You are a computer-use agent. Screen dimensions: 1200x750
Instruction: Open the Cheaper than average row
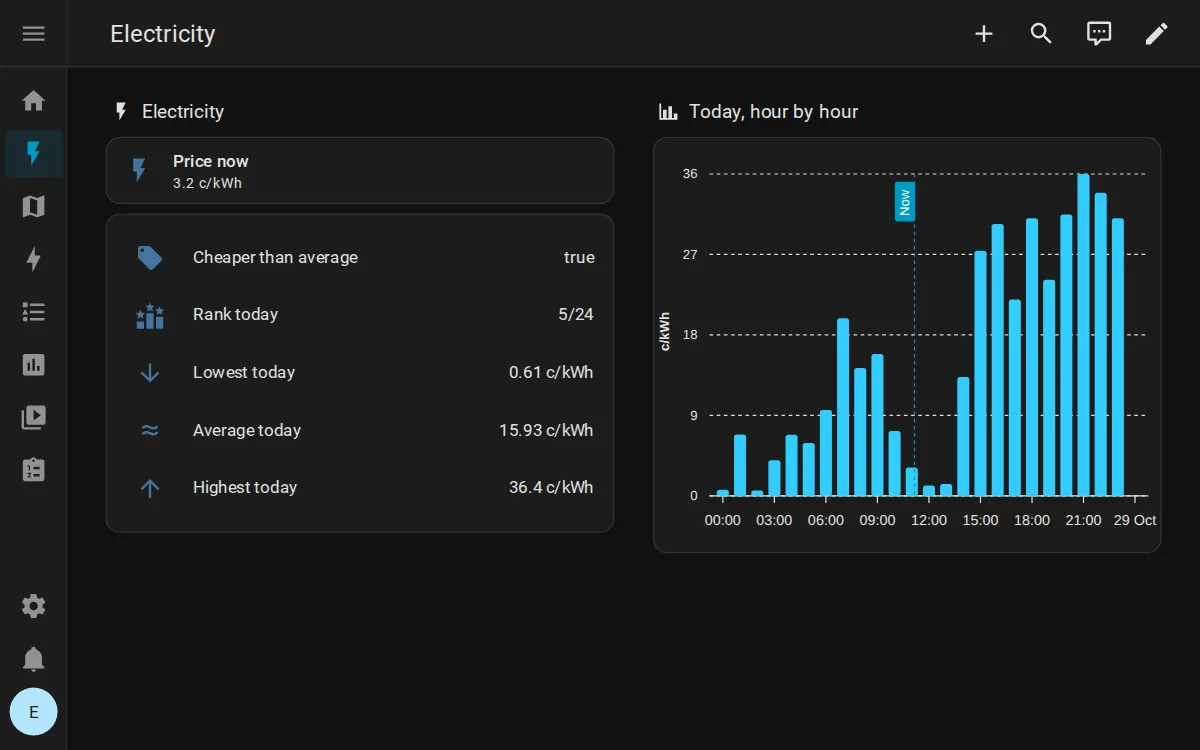360,258
